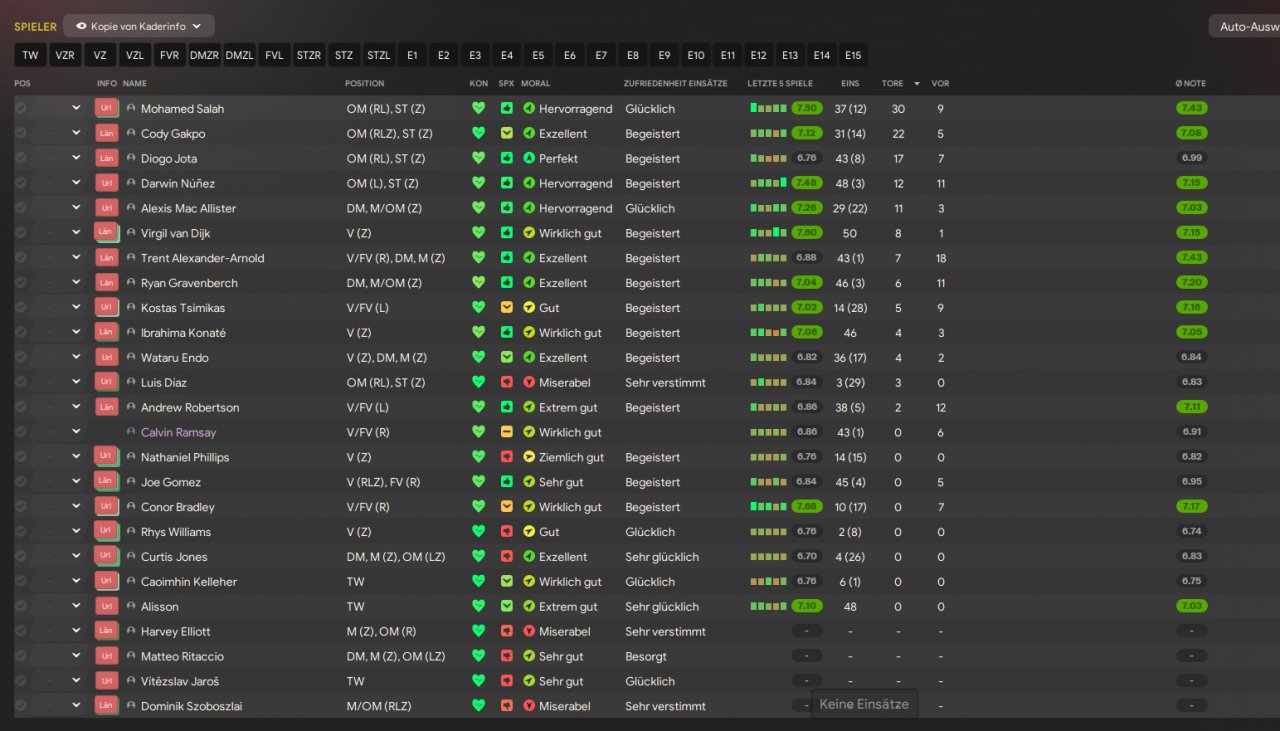Click the Url status badge for Mohamed Salah
Viewport: 1280px width, 731px height.
106,108
